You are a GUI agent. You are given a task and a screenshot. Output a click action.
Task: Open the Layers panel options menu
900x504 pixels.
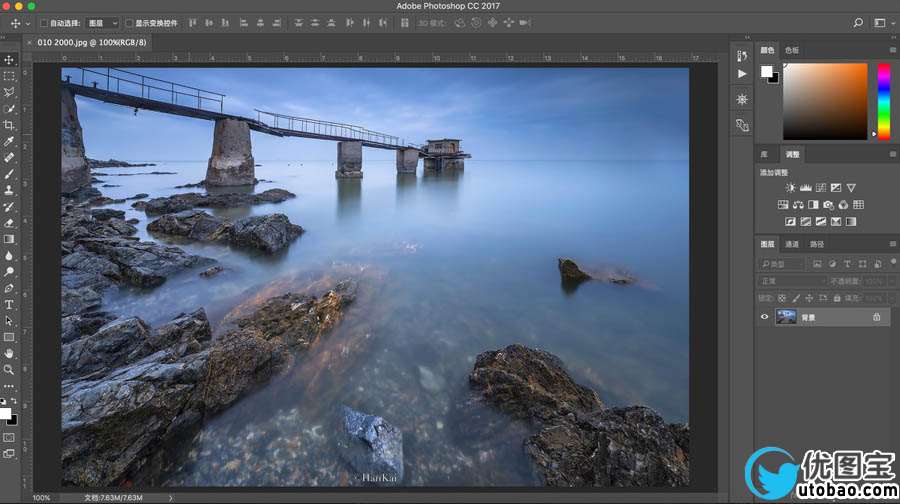coord(893,245)
